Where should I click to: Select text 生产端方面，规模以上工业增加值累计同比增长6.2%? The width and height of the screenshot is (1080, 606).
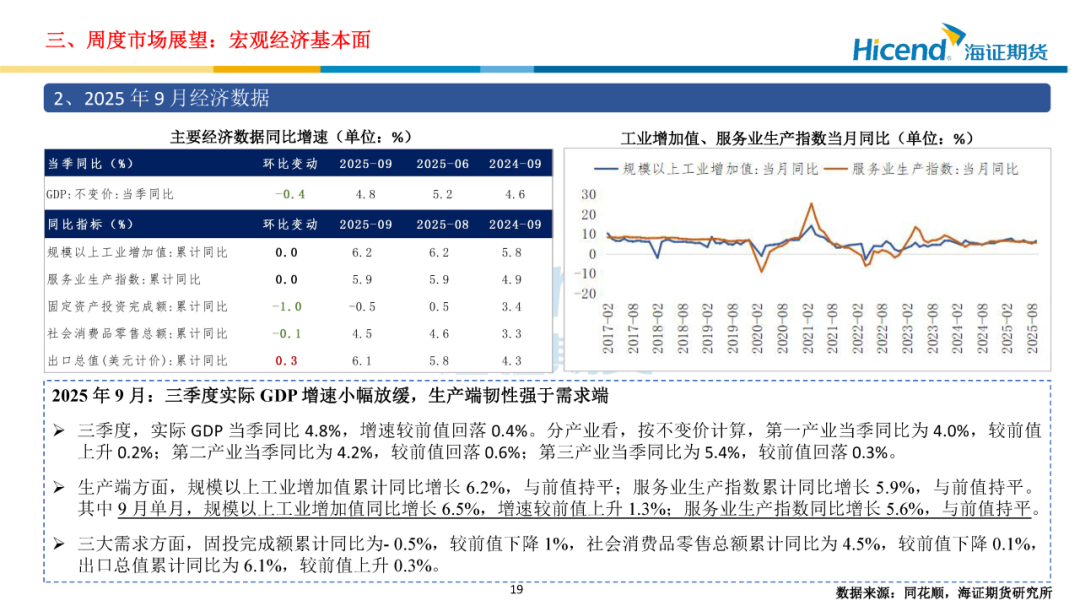click(x=292, y=488)
